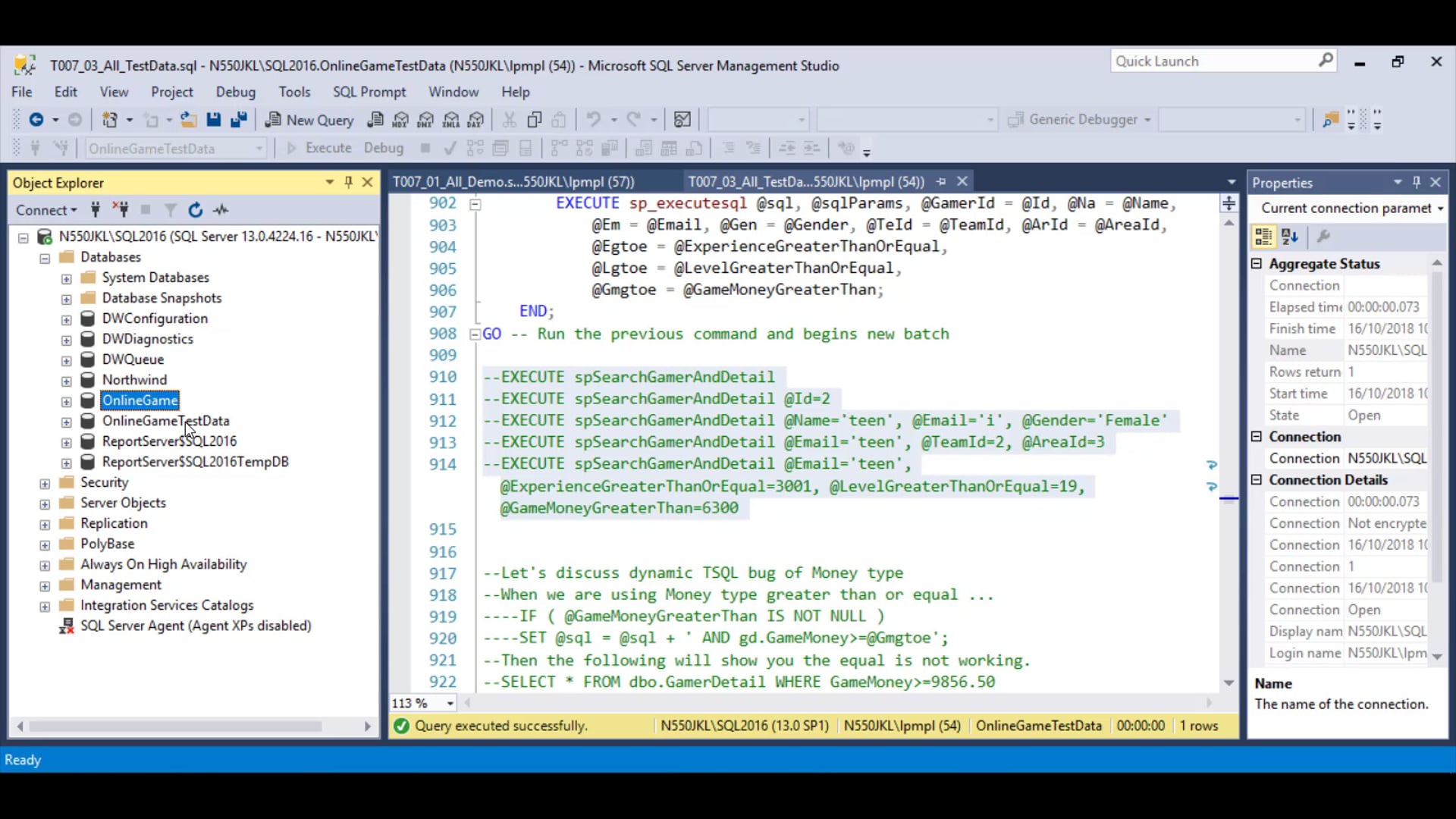Click the Categorized view icon in Properties
The width and height of the screenshot is (1456, 819).
pyautogui.click(x=1263, y=237)
